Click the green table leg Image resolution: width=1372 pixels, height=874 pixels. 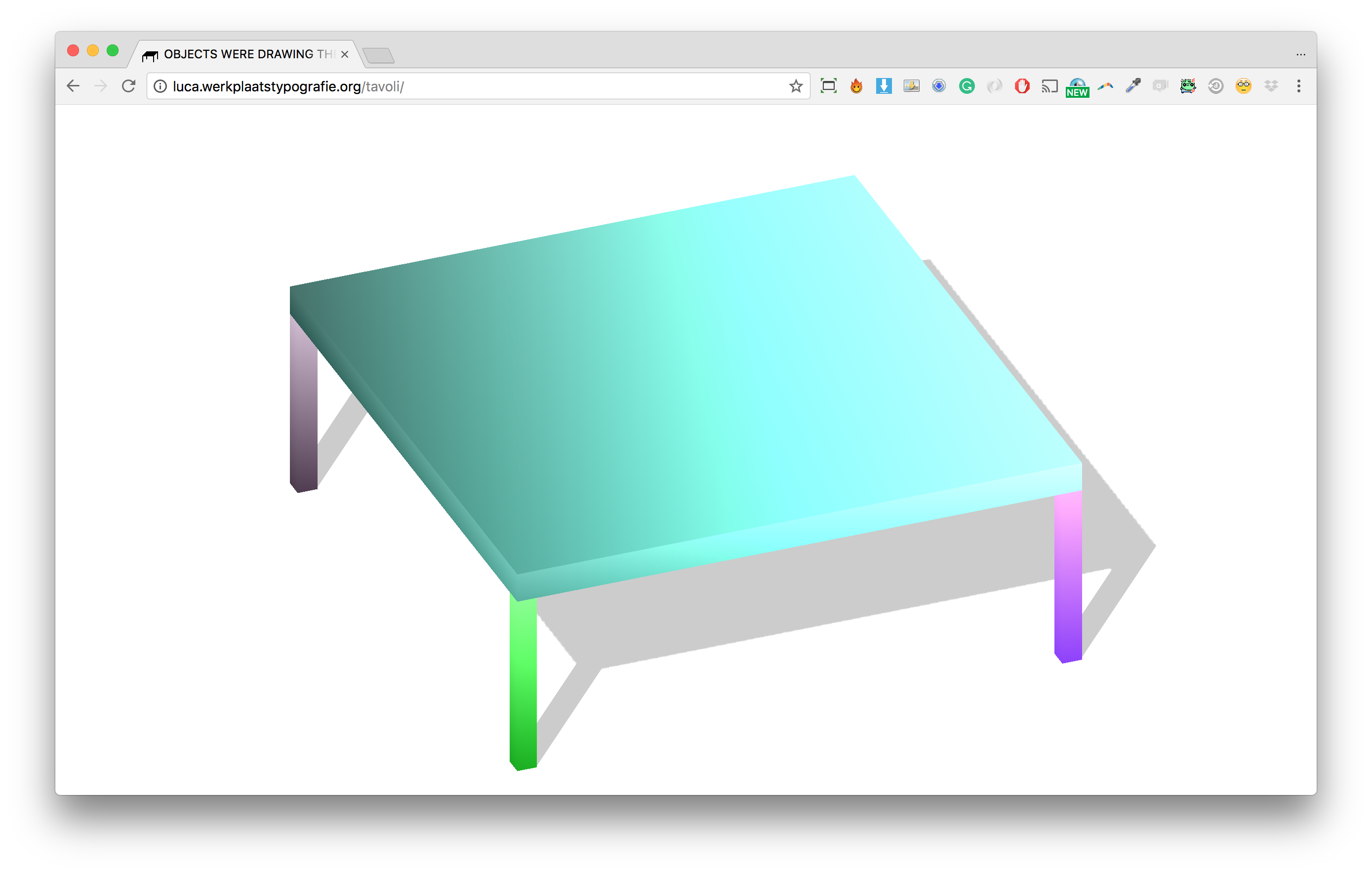[x=523, y=682]
